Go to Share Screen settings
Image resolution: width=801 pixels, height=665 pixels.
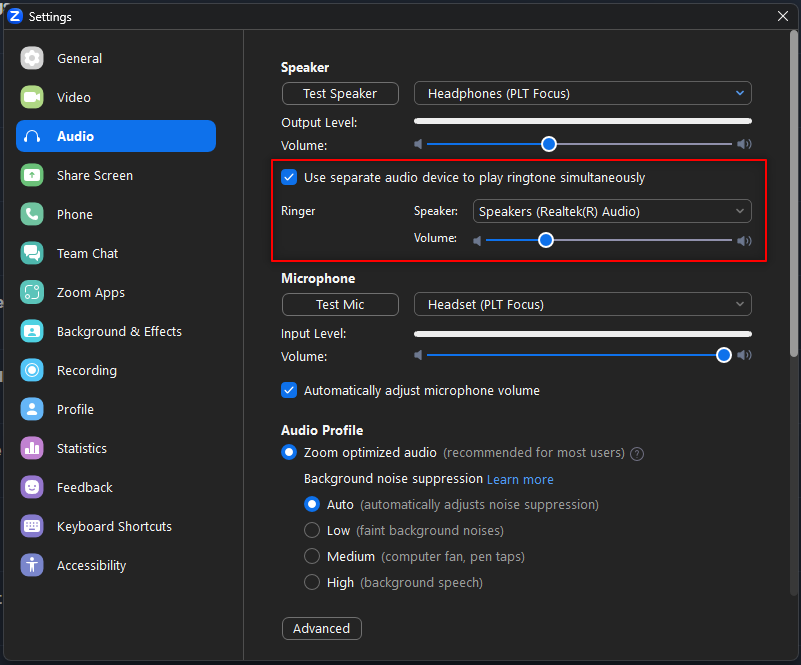click(116, 175)
